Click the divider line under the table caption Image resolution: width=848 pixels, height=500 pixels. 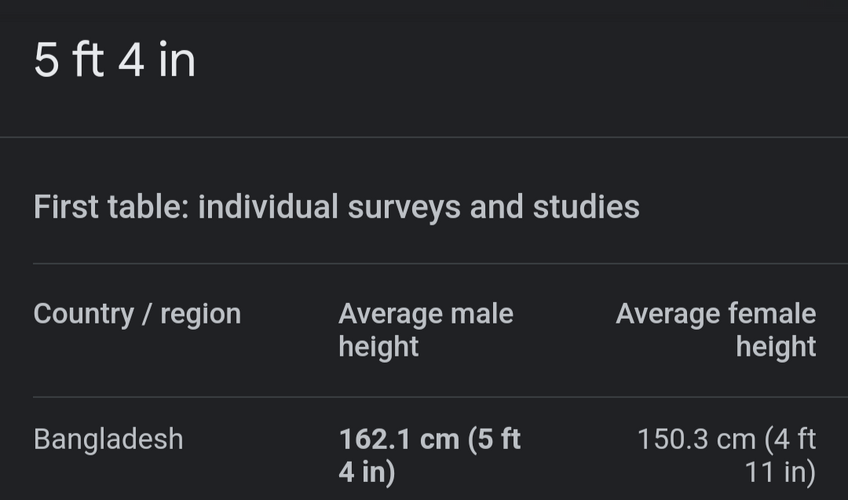(424, 264)
